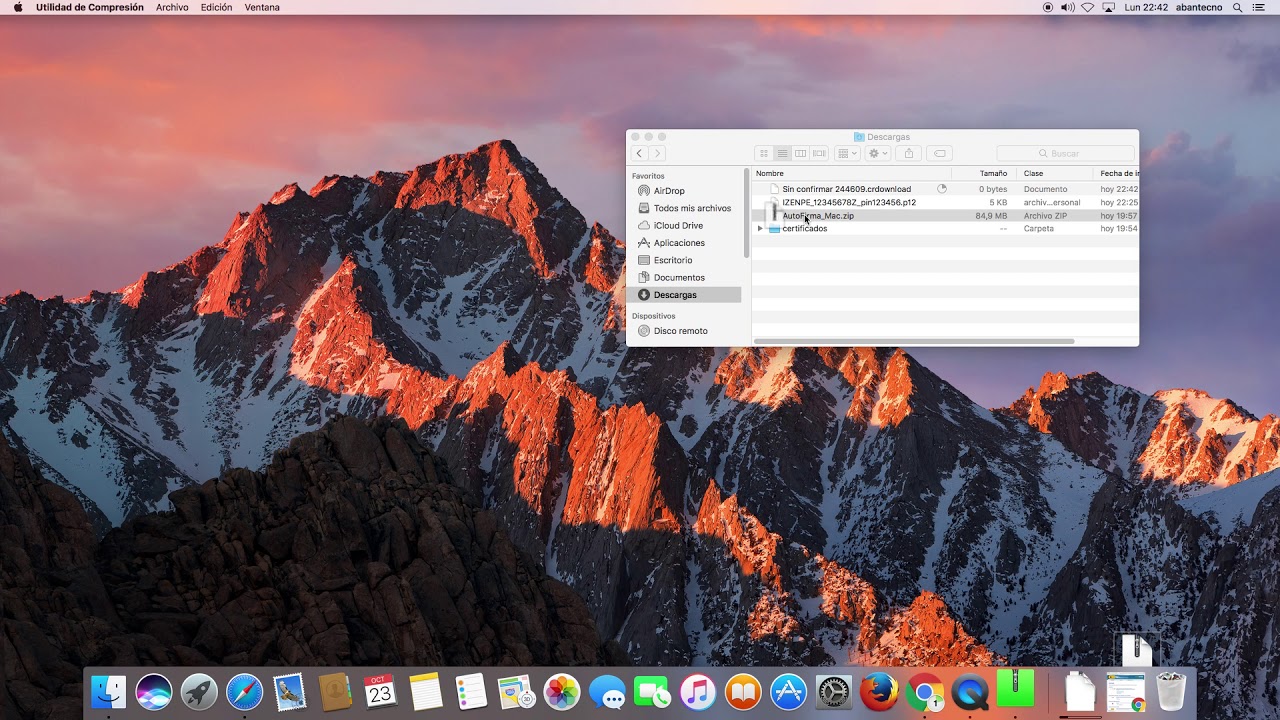The image size is (1280, 720).
Task: Open AirDrop in the Finder sidebar
Action: 668,191
